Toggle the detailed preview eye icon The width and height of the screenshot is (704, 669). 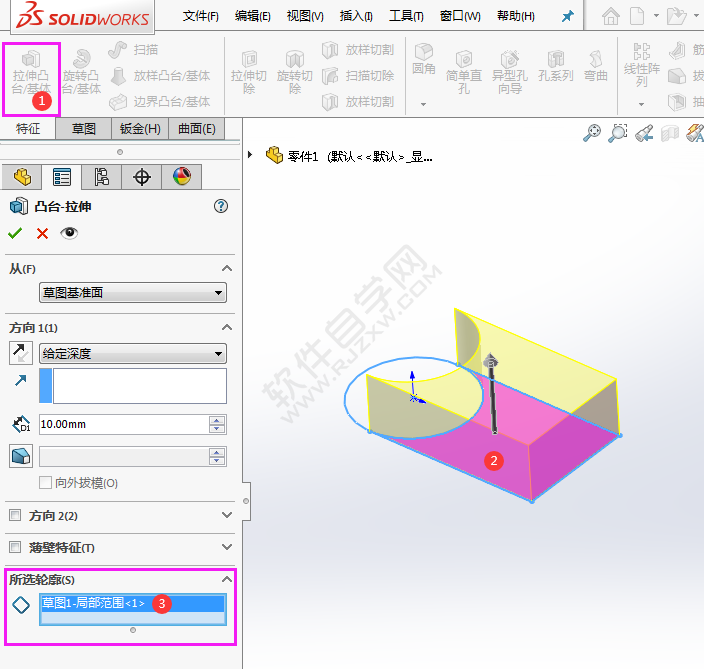69,233
